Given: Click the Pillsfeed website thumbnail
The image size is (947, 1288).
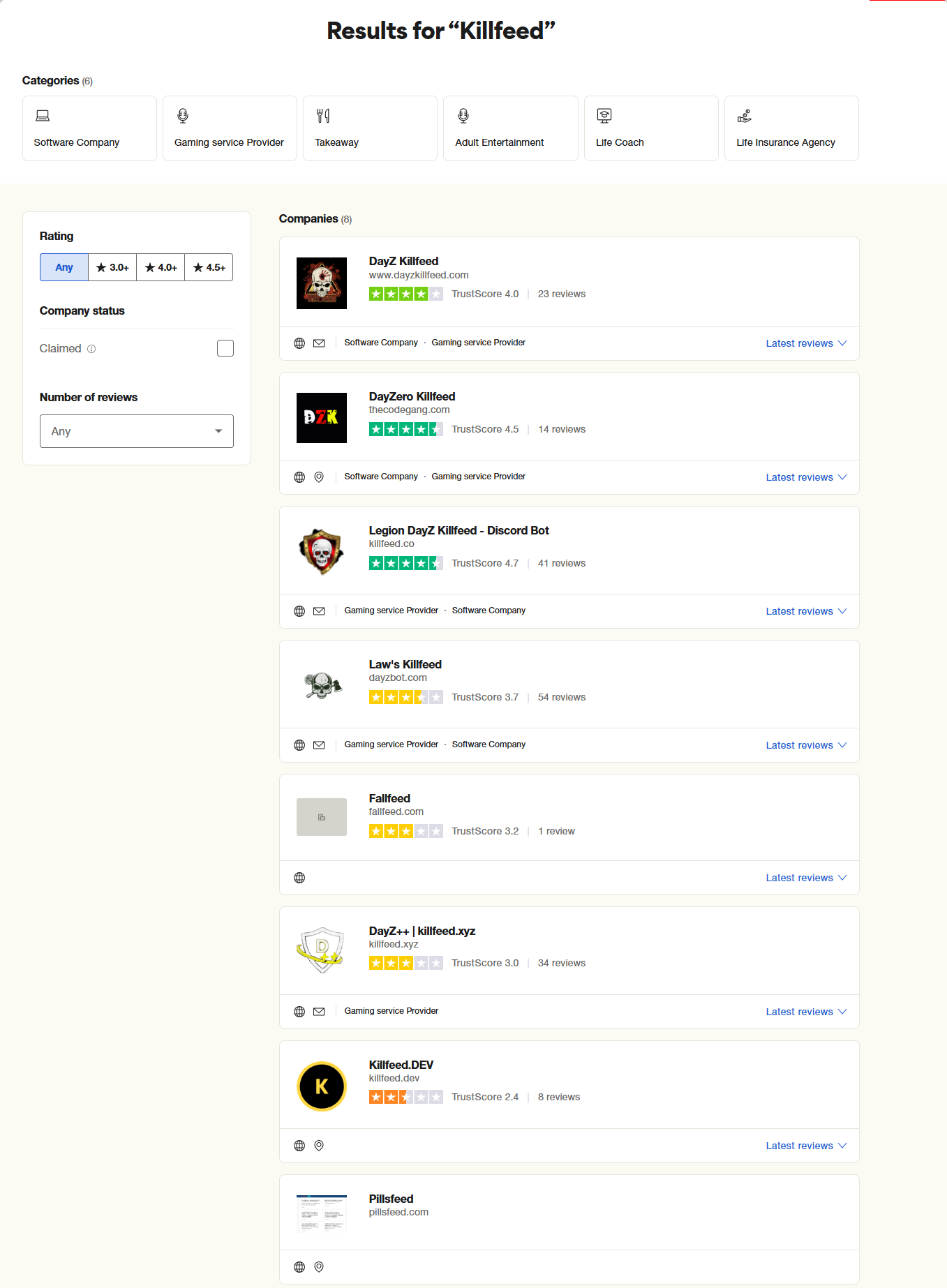Looking at the screenshot, I should point(322,1214).
